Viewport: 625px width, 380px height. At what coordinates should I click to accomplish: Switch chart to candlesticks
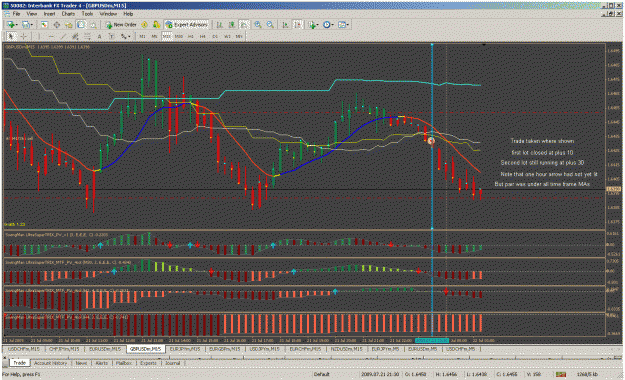click(x=232, y=25)
